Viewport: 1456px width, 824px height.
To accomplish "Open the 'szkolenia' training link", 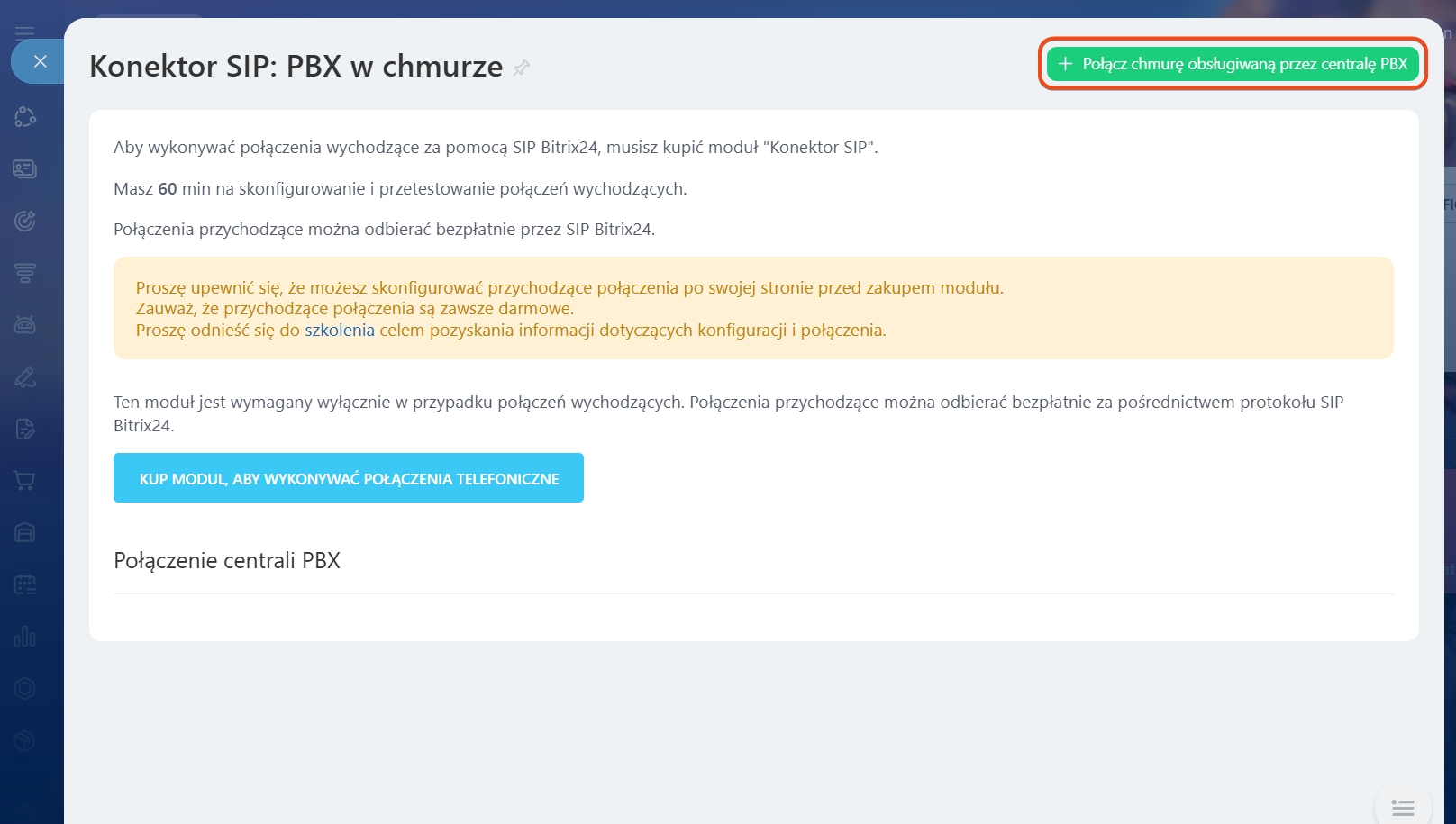I will (339, 331).
